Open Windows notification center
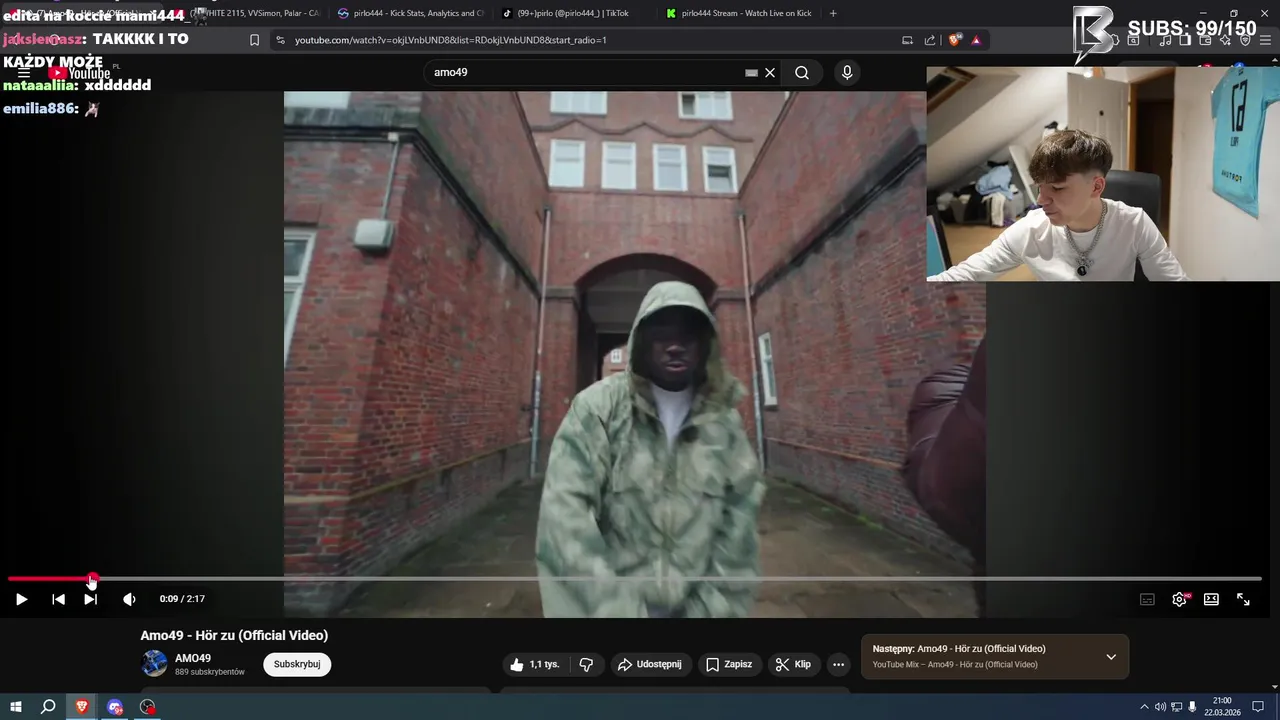This screenshot has width=1280, height=720. coord(1260,707)
